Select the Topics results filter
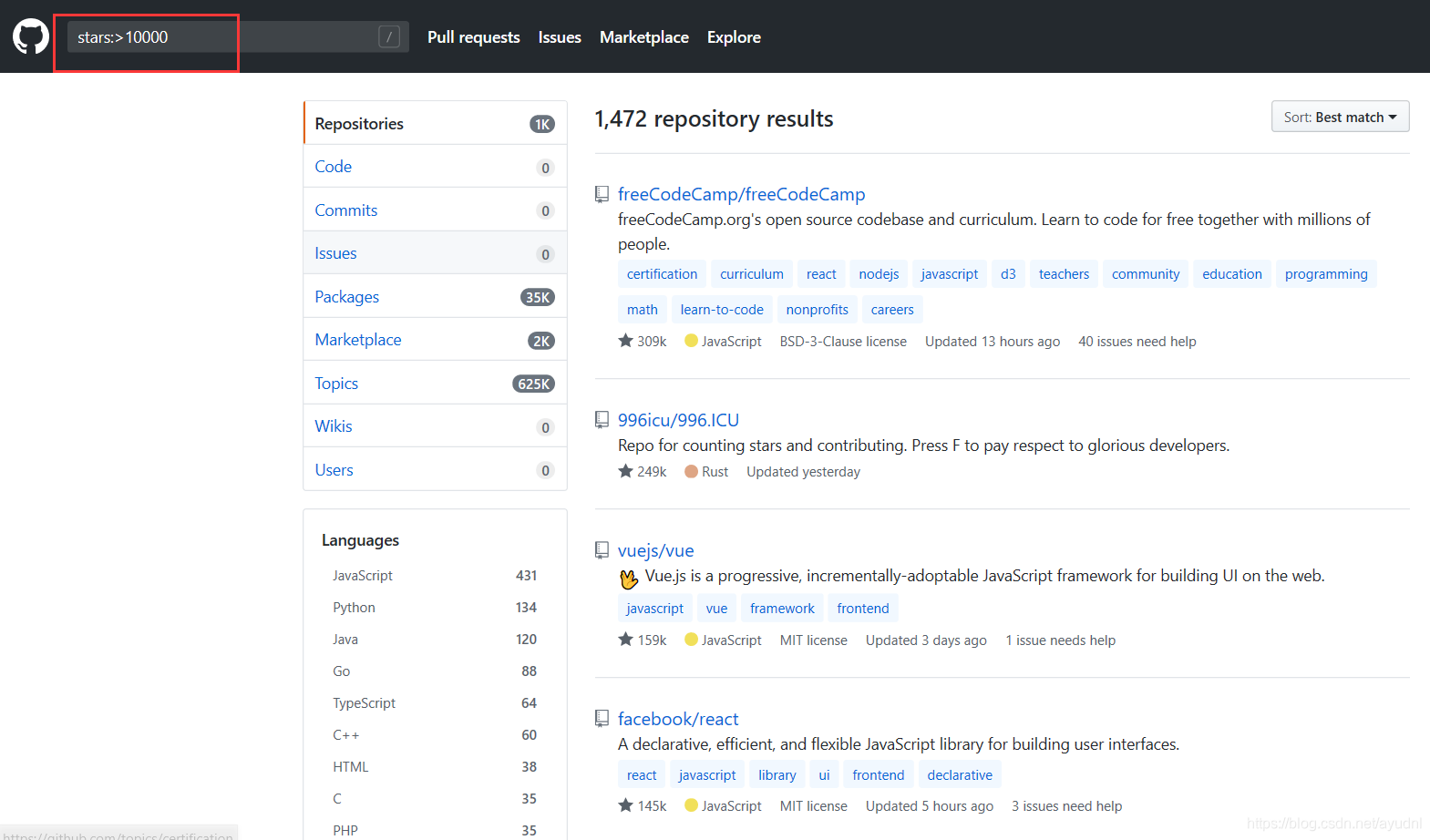1430x840 pixels. [435, 384]
